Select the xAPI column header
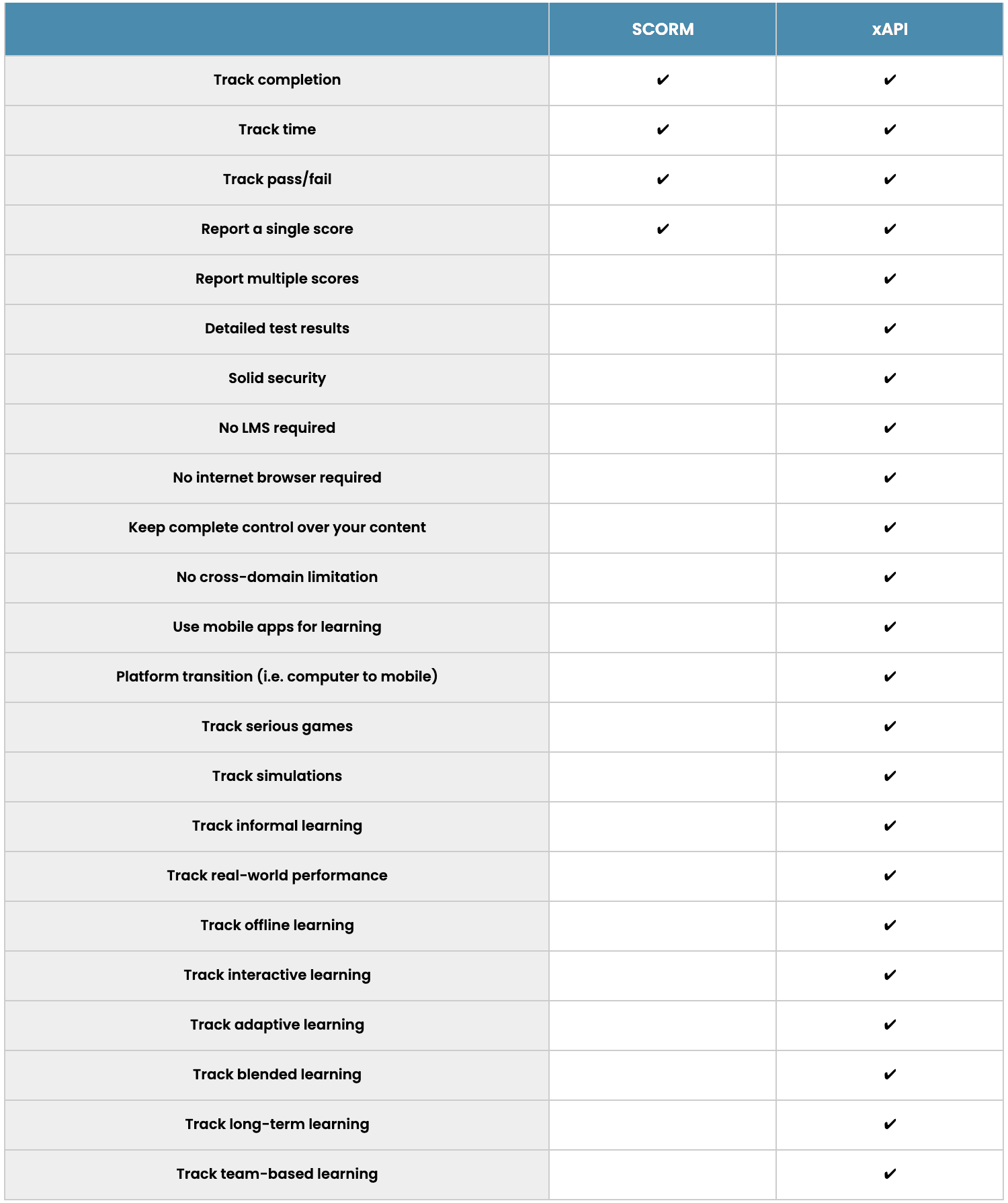The height and width of the screenshot is (1203, 1008). [x=890, y=30]
